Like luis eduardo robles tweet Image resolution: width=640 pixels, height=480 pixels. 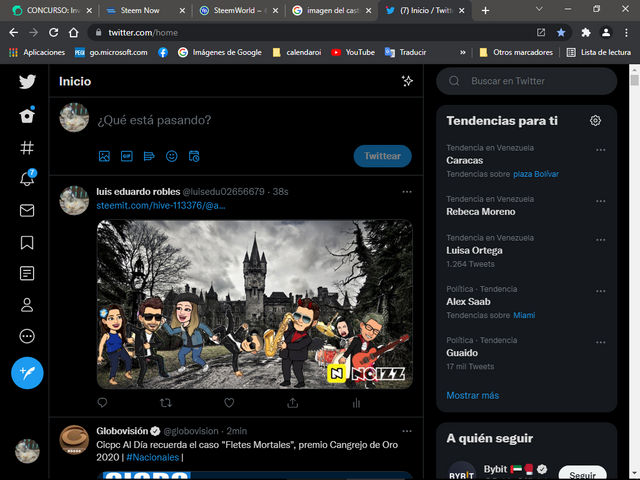click(229, 403)
